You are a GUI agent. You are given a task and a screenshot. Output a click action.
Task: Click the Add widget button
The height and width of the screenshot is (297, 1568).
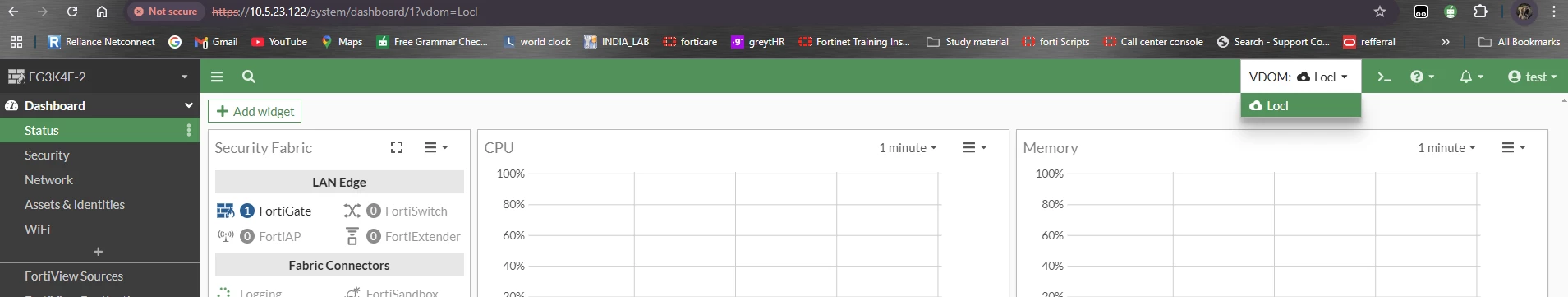click(255, 111)
